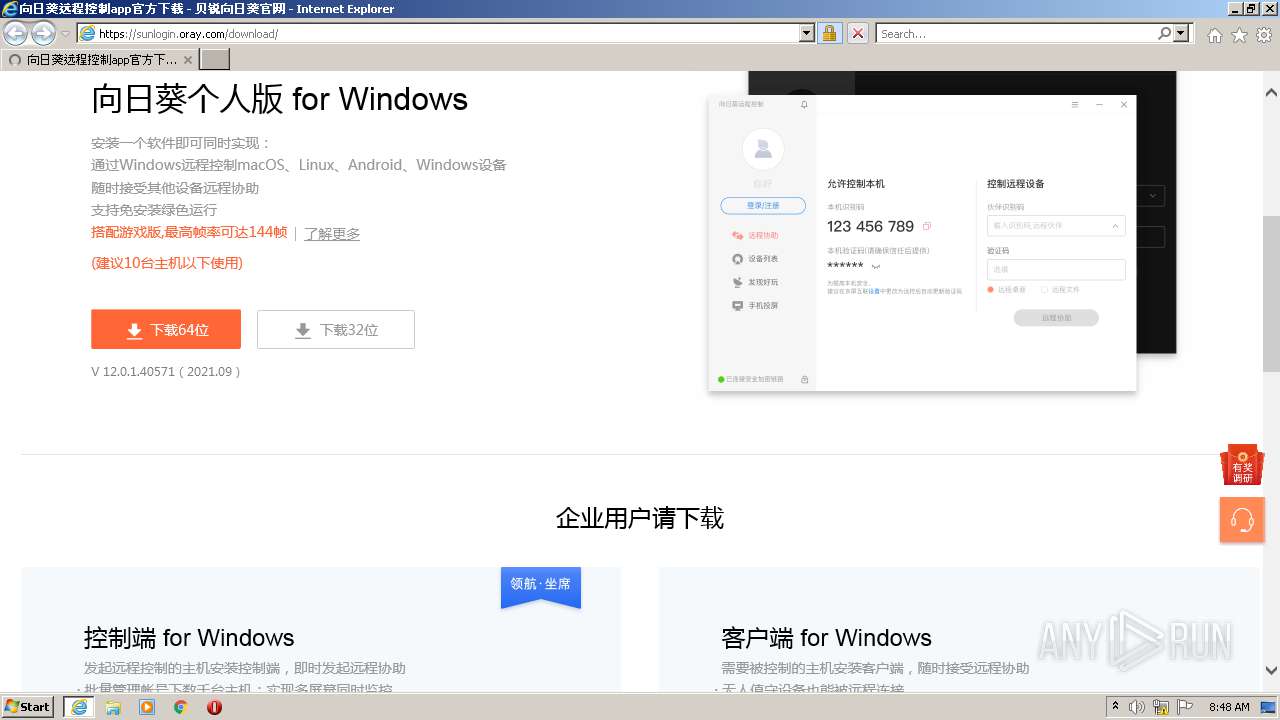This screenshot has height=720, width=1280.
Task: Open the Home icon
Action: coord(1214,35)
